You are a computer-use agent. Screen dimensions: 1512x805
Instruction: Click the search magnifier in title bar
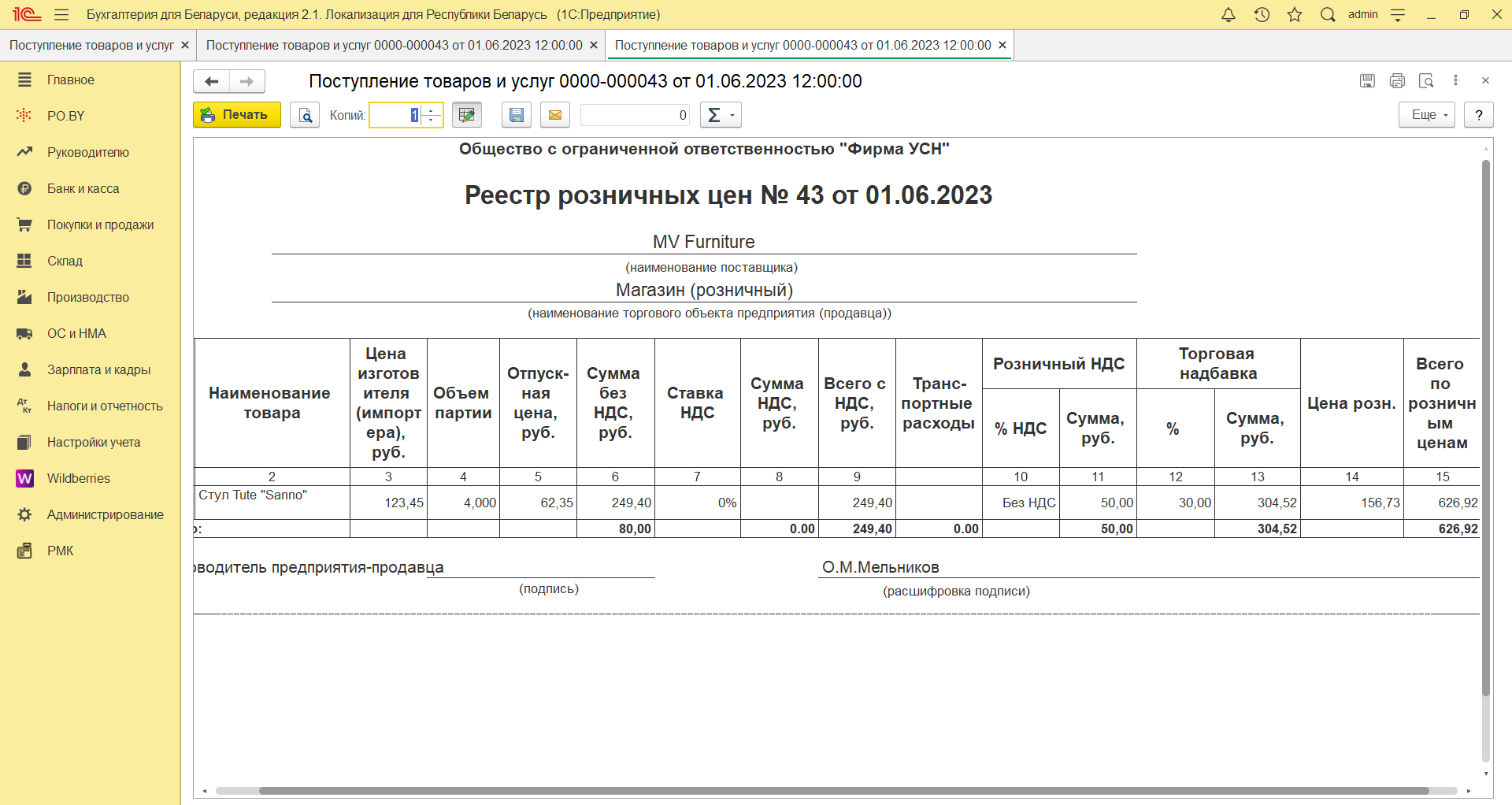1328,14
